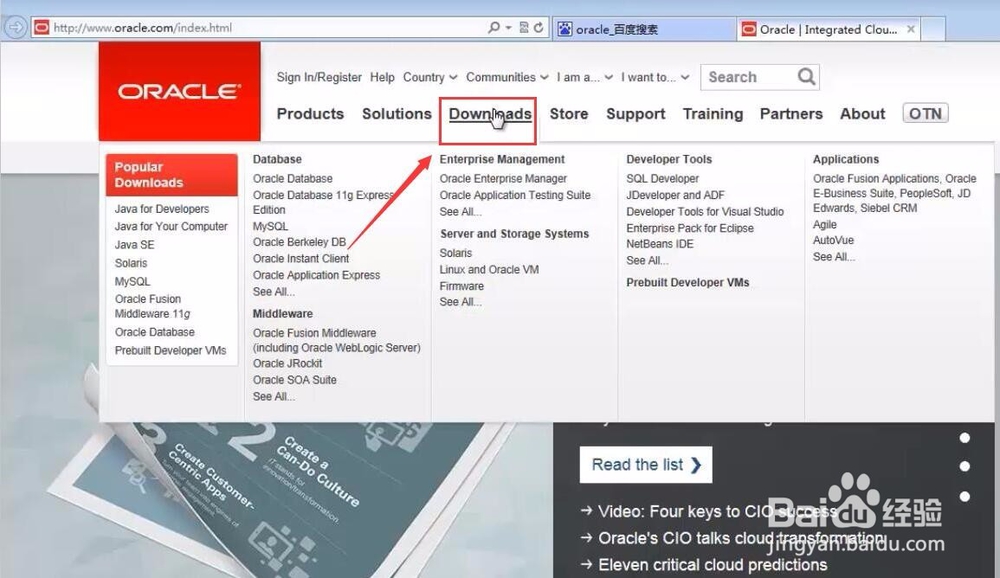Image resolution: width=1000 pixels, height=578 pixels.
Task: Click the refresh icon in the address bar
Action: click(x=539, y=27)
